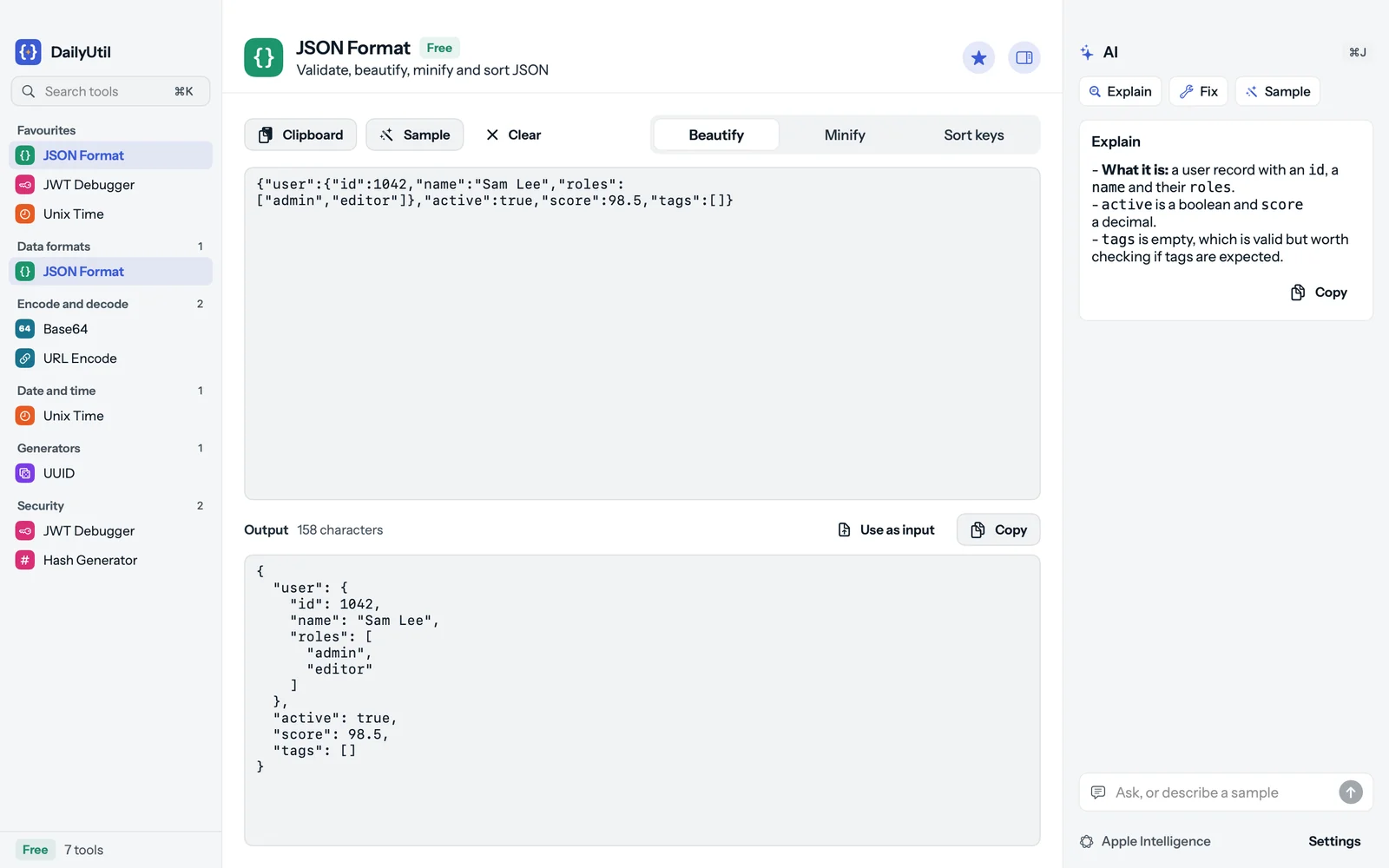
Task: Click the Hash Generator hash icon
Action: tap(25, 561)
